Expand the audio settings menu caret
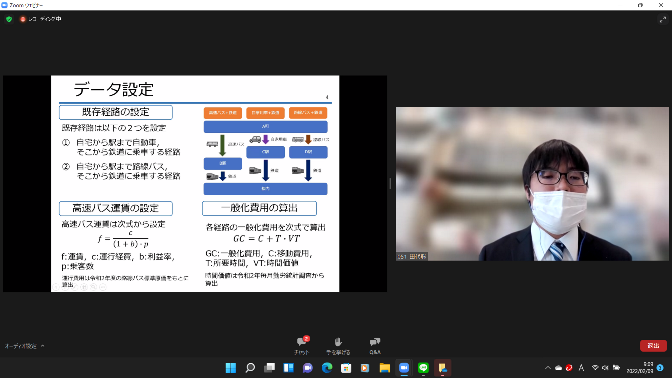This screenshot has width=672, height=378. (42, 346)
